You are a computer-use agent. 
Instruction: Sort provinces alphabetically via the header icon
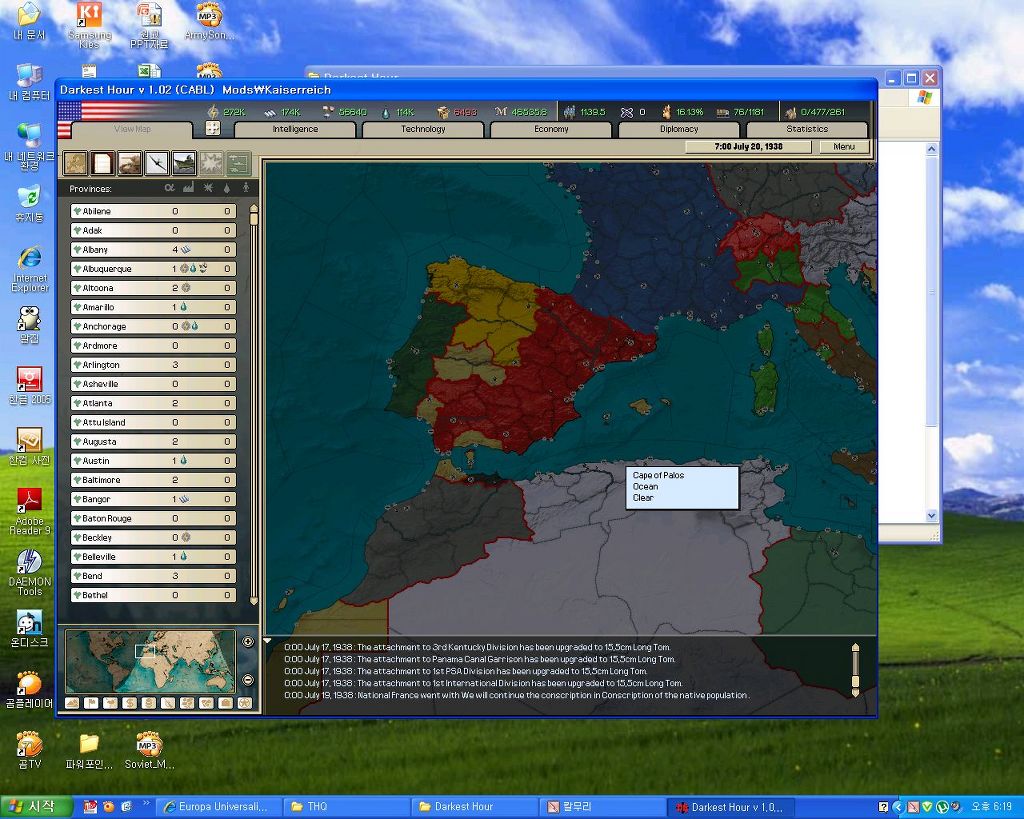tap(170, 188)
